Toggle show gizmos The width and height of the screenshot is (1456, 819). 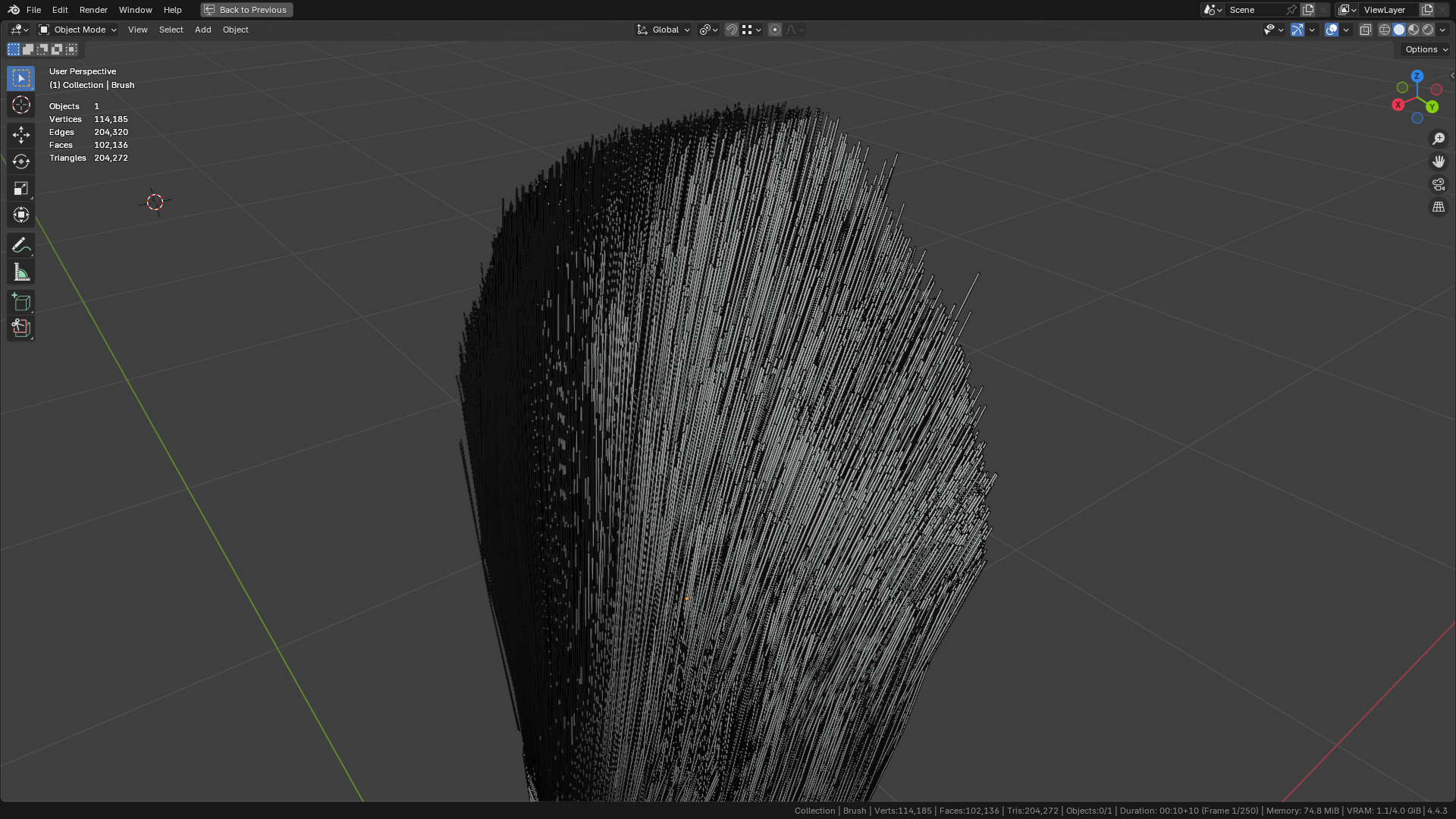1298,30
